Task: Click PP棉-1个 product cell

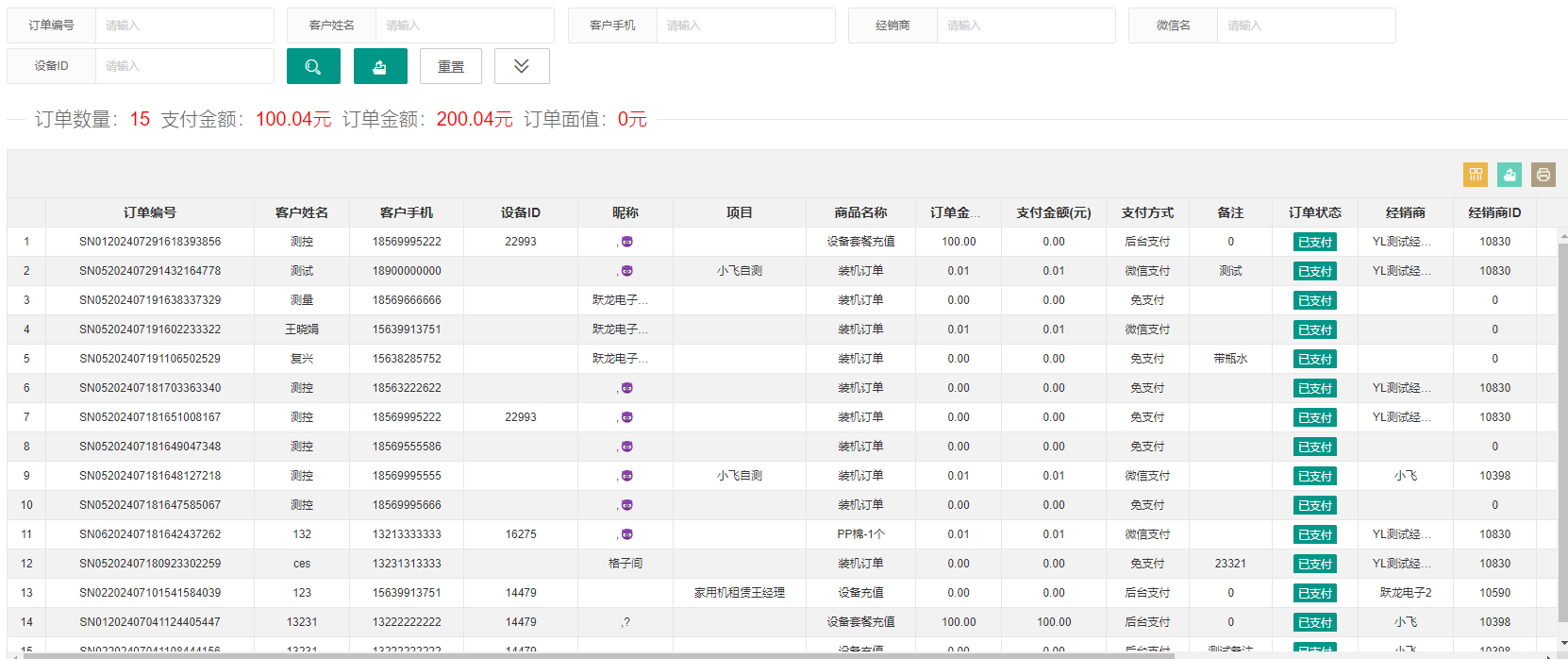Action: (861, 534)
